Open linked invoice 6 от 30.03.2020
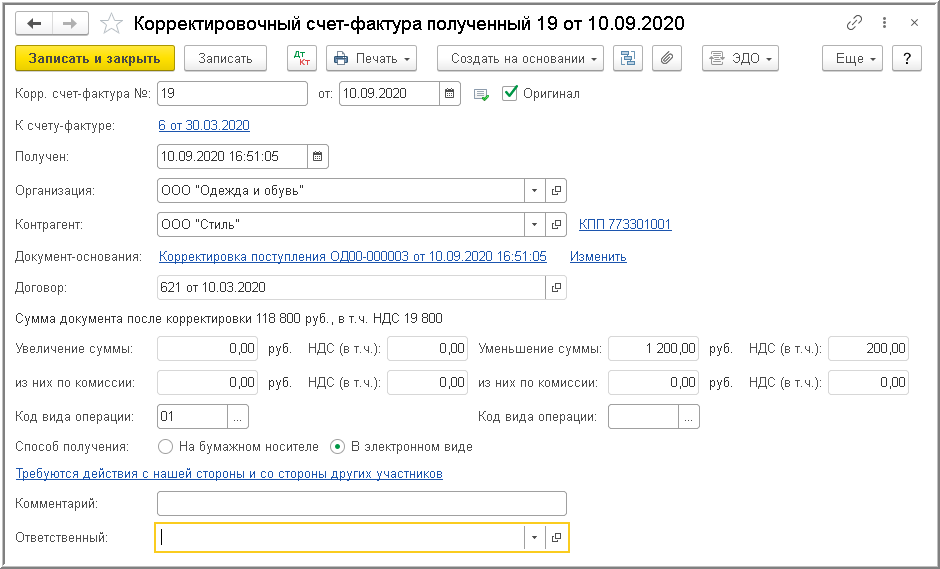Image resolution: width=940 pixels, height=569 pixels. click(204, 125)
